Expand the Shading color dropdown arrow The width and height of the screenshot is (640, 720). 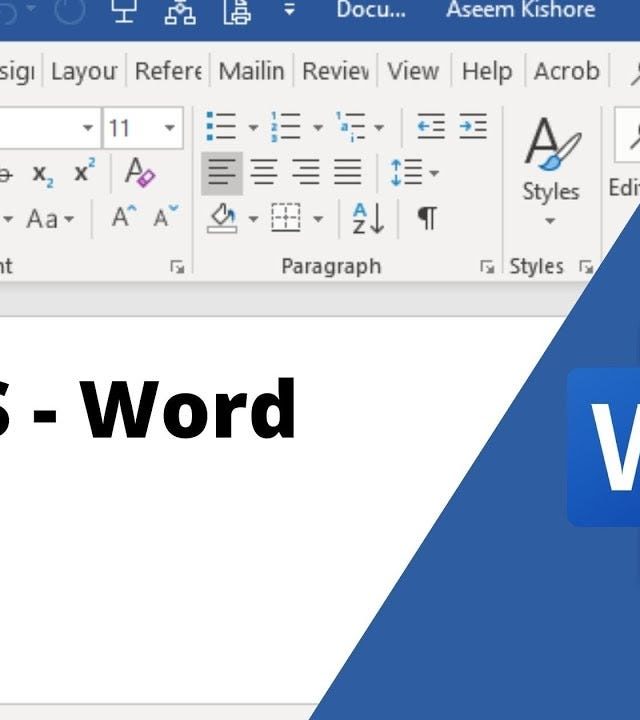(x=253, y=219)
